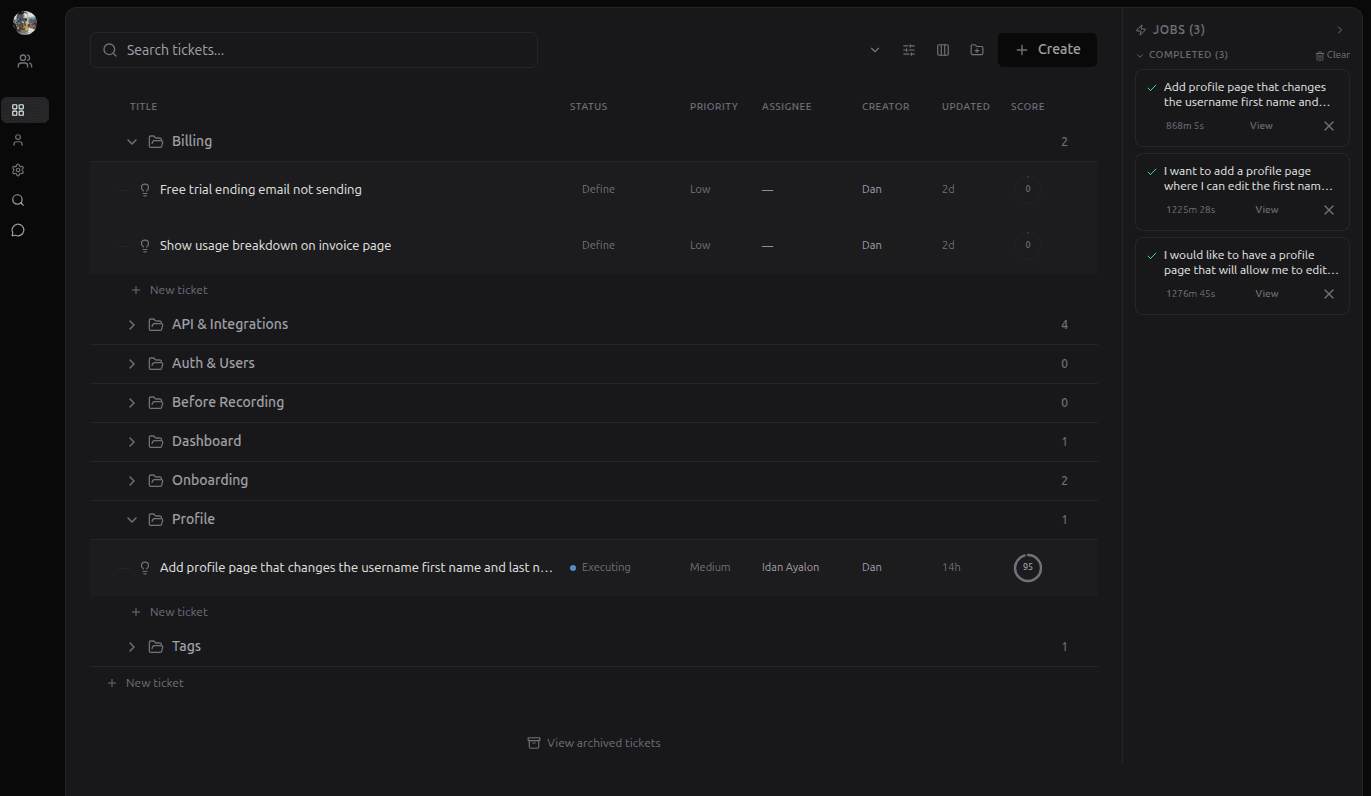Click the score circle for 'Show usage breakdown on invoice page'

(x=1027, y=244)
